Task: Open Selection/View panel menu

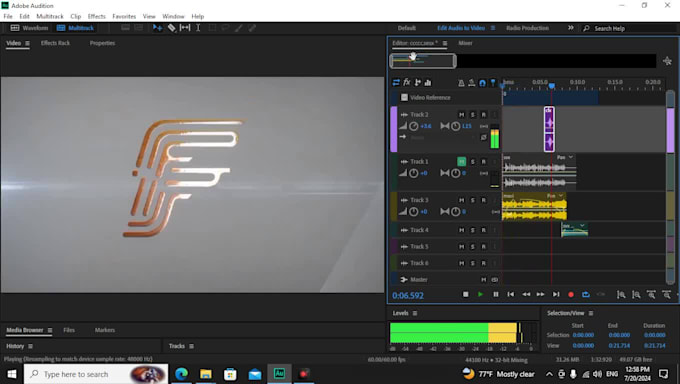Action: point(591,313)
